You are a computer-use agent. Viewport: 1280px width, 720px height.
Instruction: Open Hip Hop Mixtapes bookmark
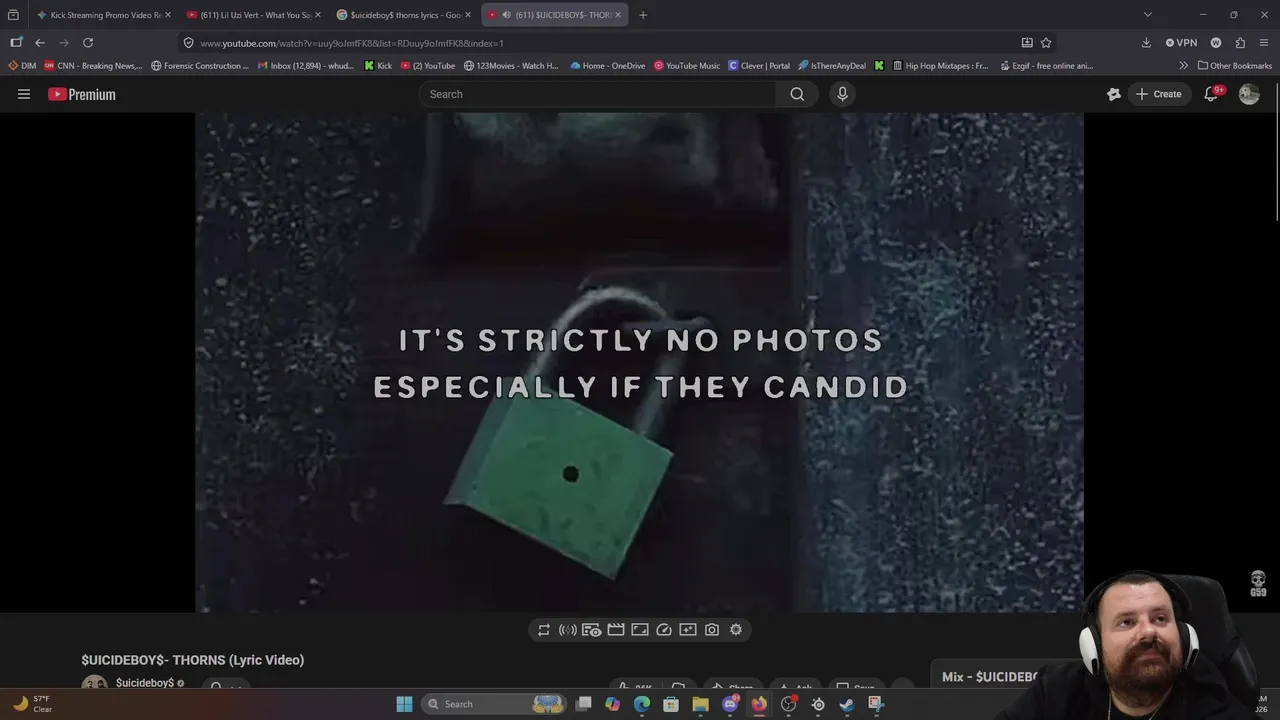click(x=939, y=66)
